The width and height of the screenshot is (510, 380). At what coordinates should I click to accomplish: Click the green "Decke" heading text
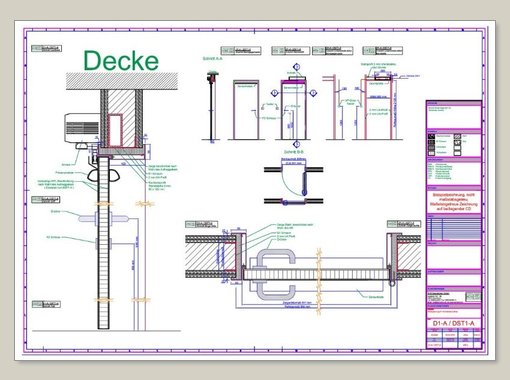click(121, 61)
